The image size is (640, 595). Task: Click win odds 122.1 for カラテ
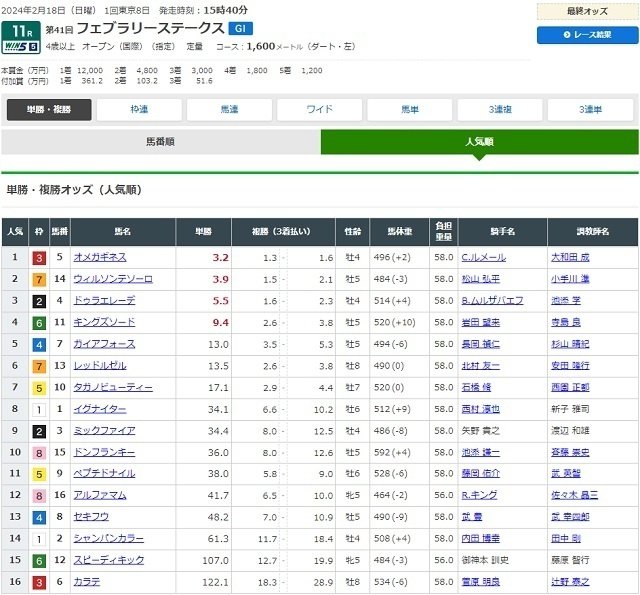point(216,582)
